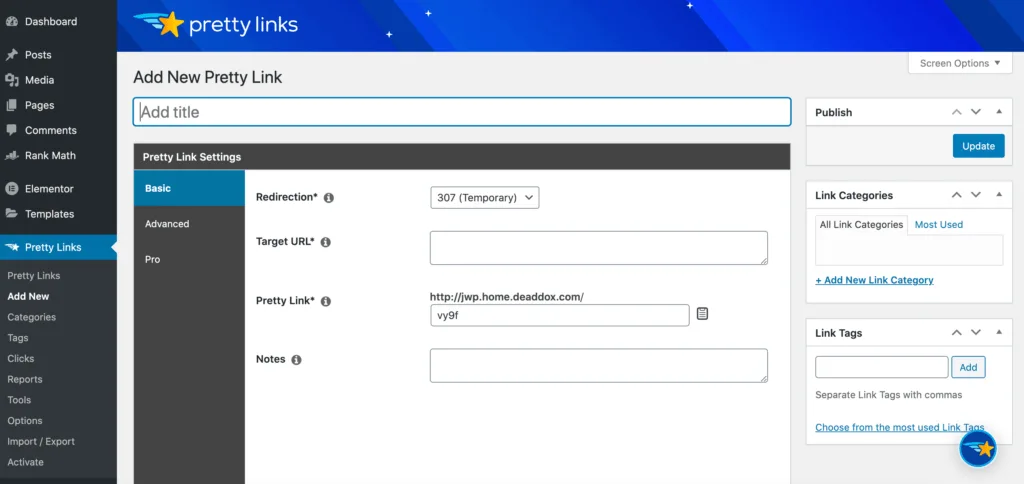The height and width of the screenshot is (484, 1024).
Task: Switch to the Most Used categories tab
Action: point(938,225)
